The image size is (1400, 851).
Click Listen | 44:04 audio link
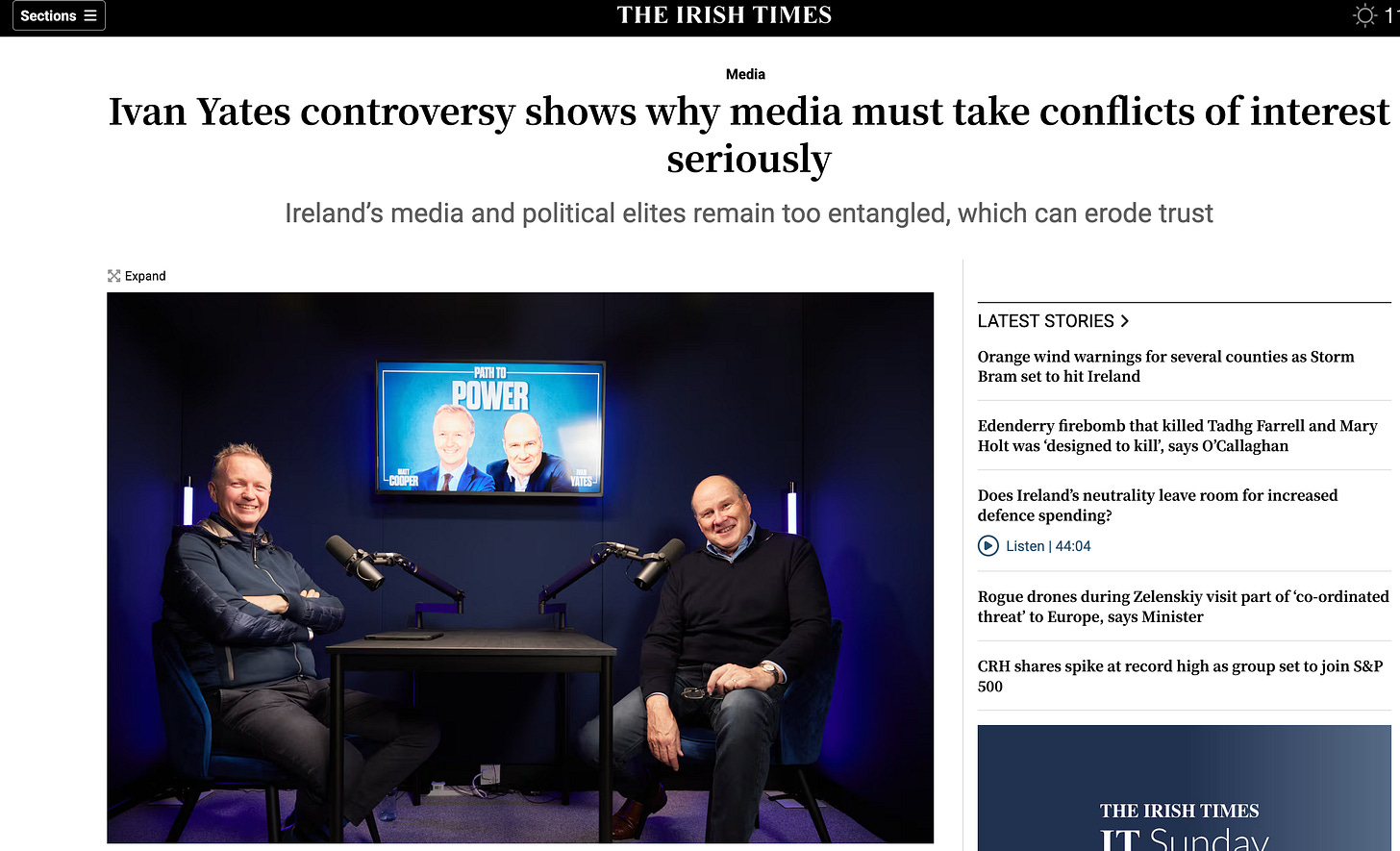click(x=1048, y=546)
